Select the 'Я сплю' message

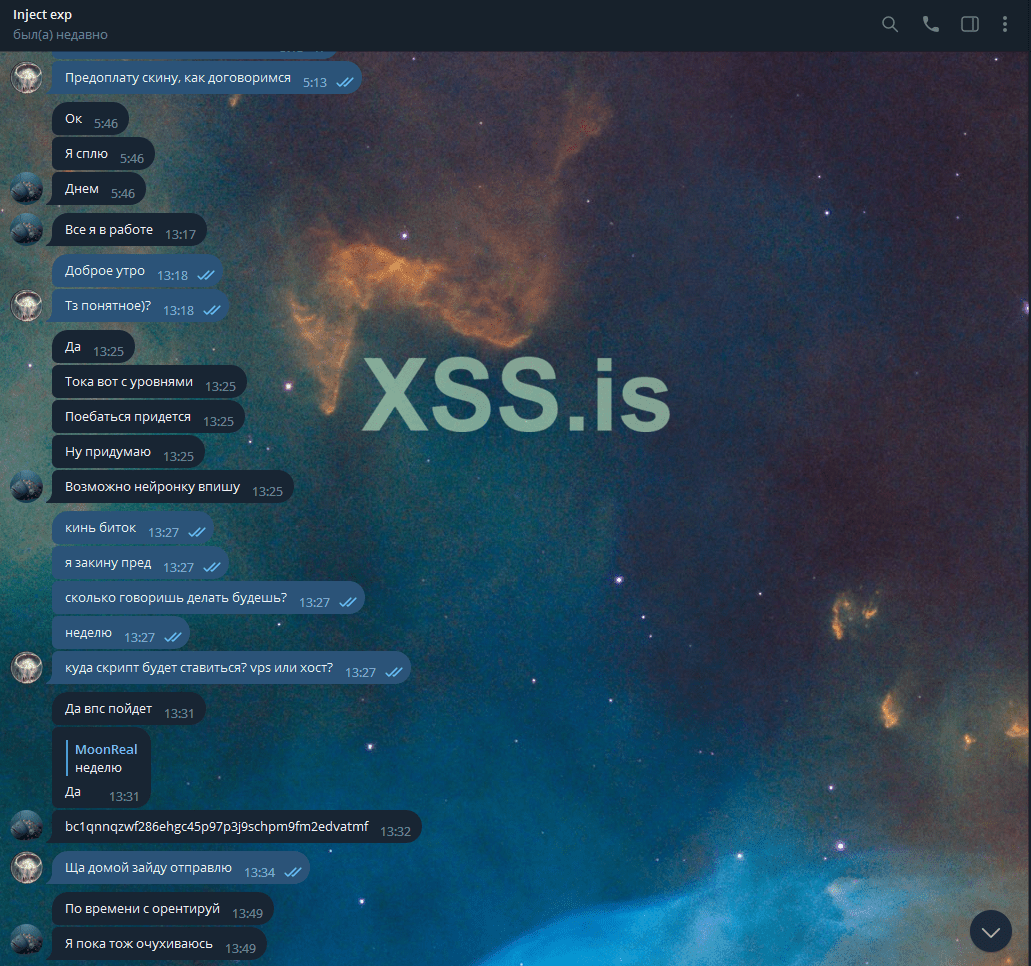(103, 154)
